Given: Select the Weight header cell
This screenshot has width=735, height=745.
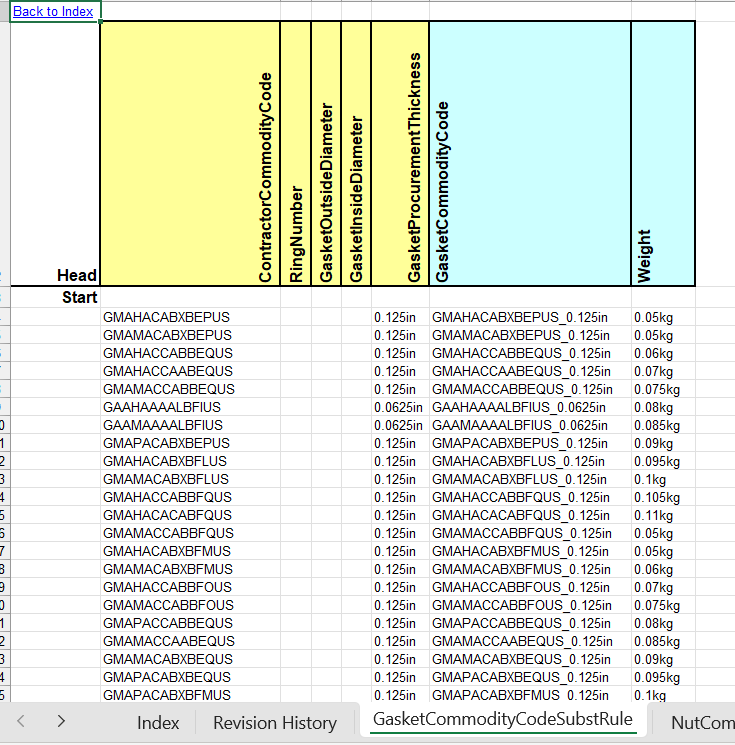Looking at the screenshot, I should (663, 153).
